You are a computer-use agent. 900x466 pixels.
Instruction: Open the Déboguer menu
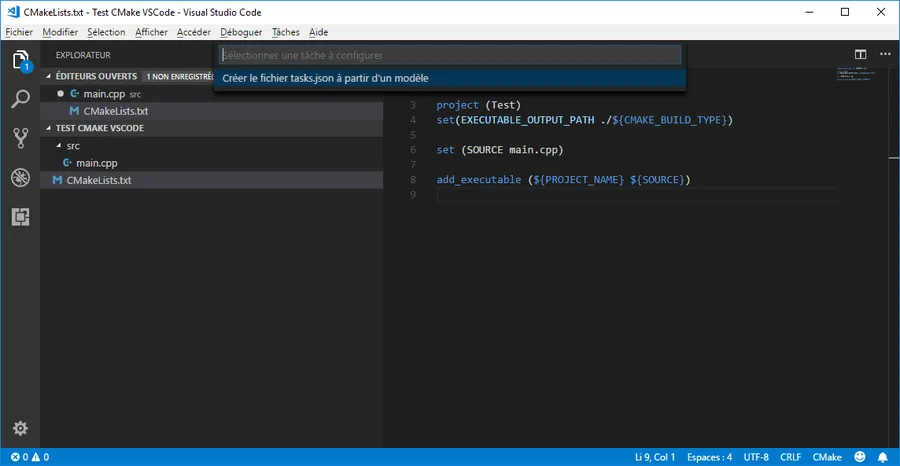pyautogui.click(x=241, y=32)
